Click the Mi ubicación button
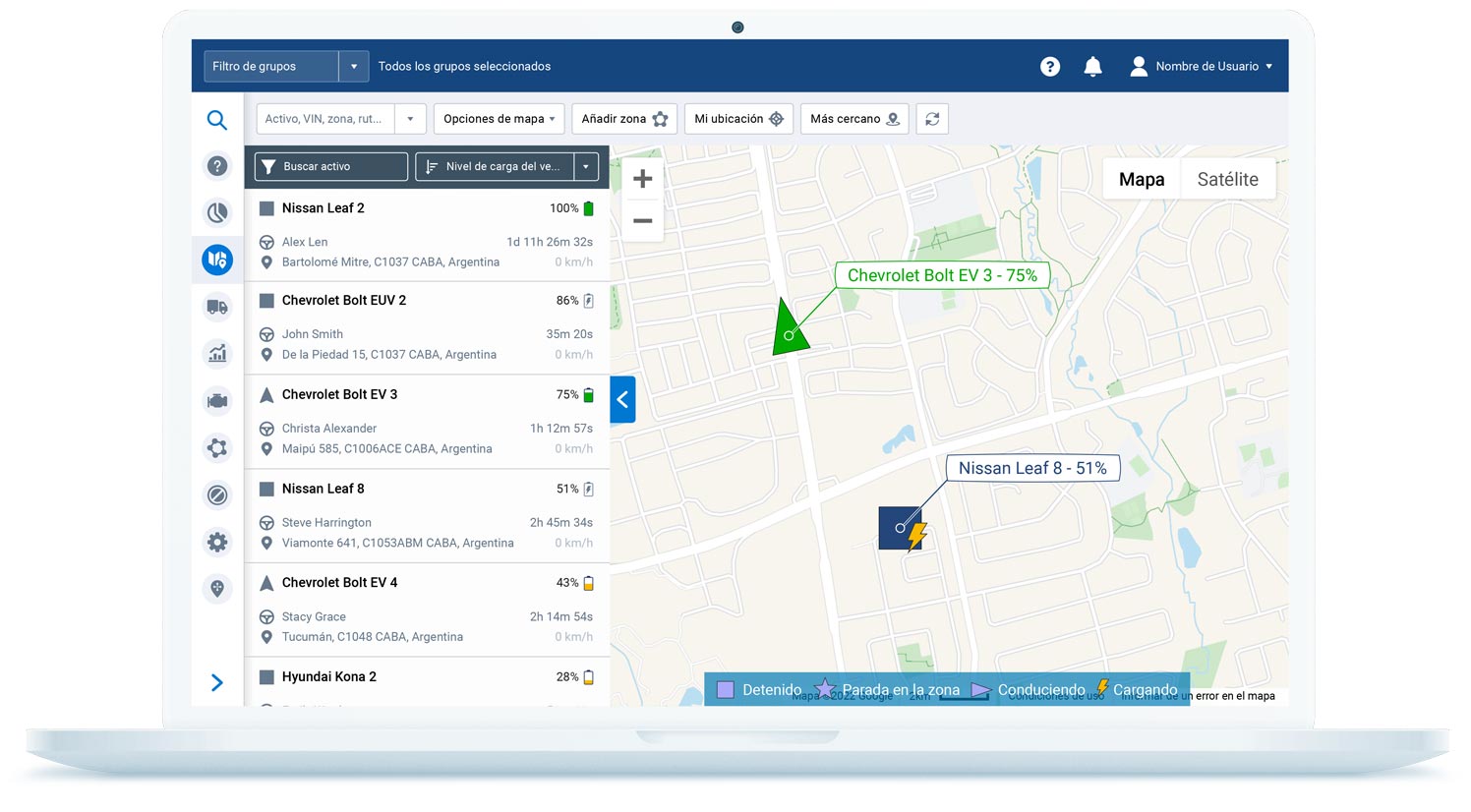Image resolution: width=1471 pixels, height=812 pixels. pos(738,119)
